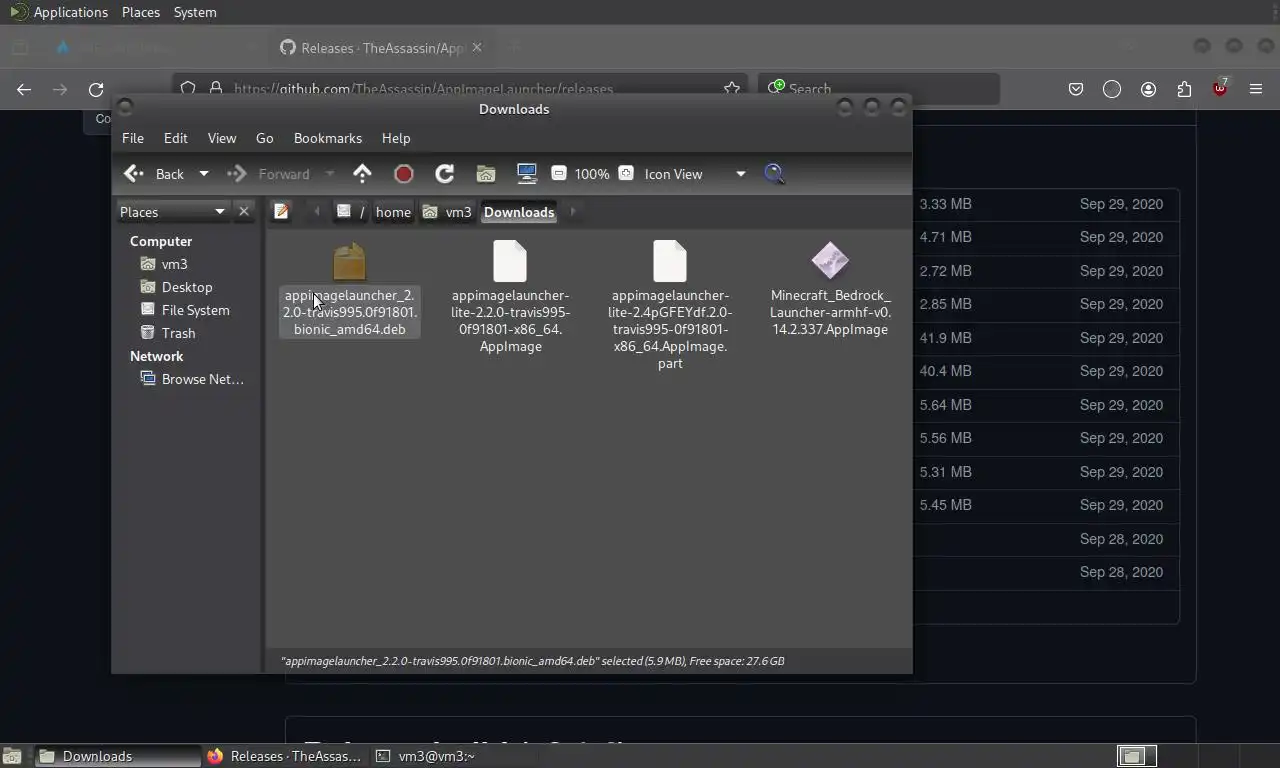The image size is (1280, 768).
Task: Select the appimagelauncher-lite x86_64.AppImage file icon
Action: [x=510, y=261]
